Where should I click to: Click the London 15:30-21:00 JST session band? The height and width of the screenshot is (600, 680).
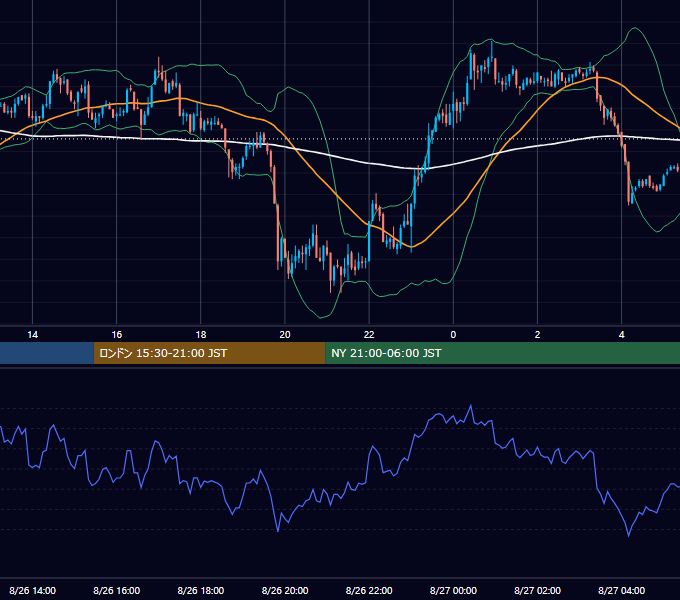tap(209, 353)
